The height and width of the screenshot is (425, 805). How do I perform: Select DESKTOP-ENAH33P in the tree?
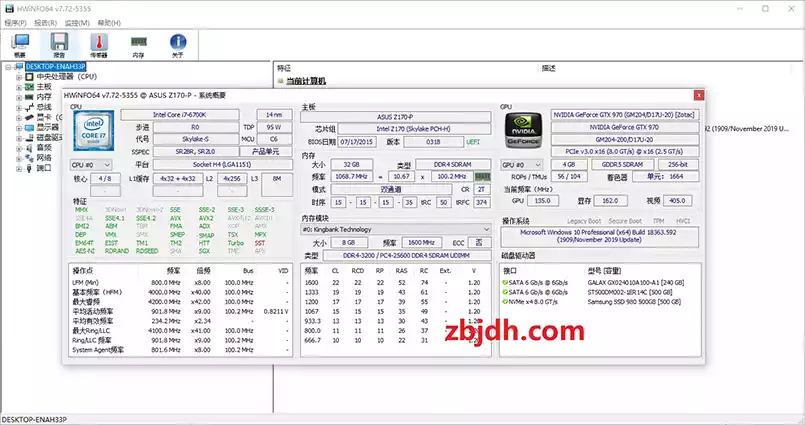tap(55, 67)
